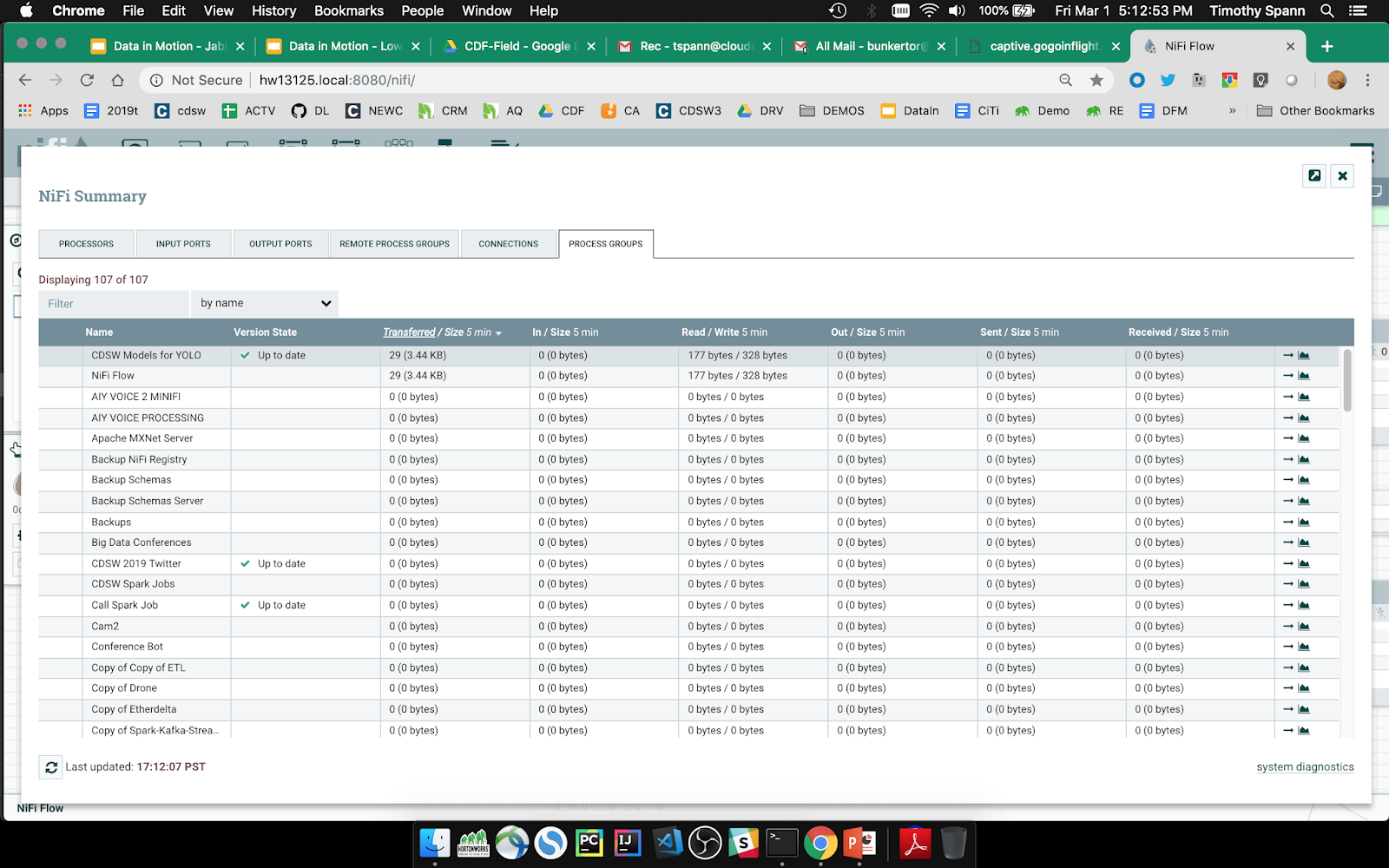
Task: Switch to the Processors tab
Action: pyautogui.click(x=87, y=244)
